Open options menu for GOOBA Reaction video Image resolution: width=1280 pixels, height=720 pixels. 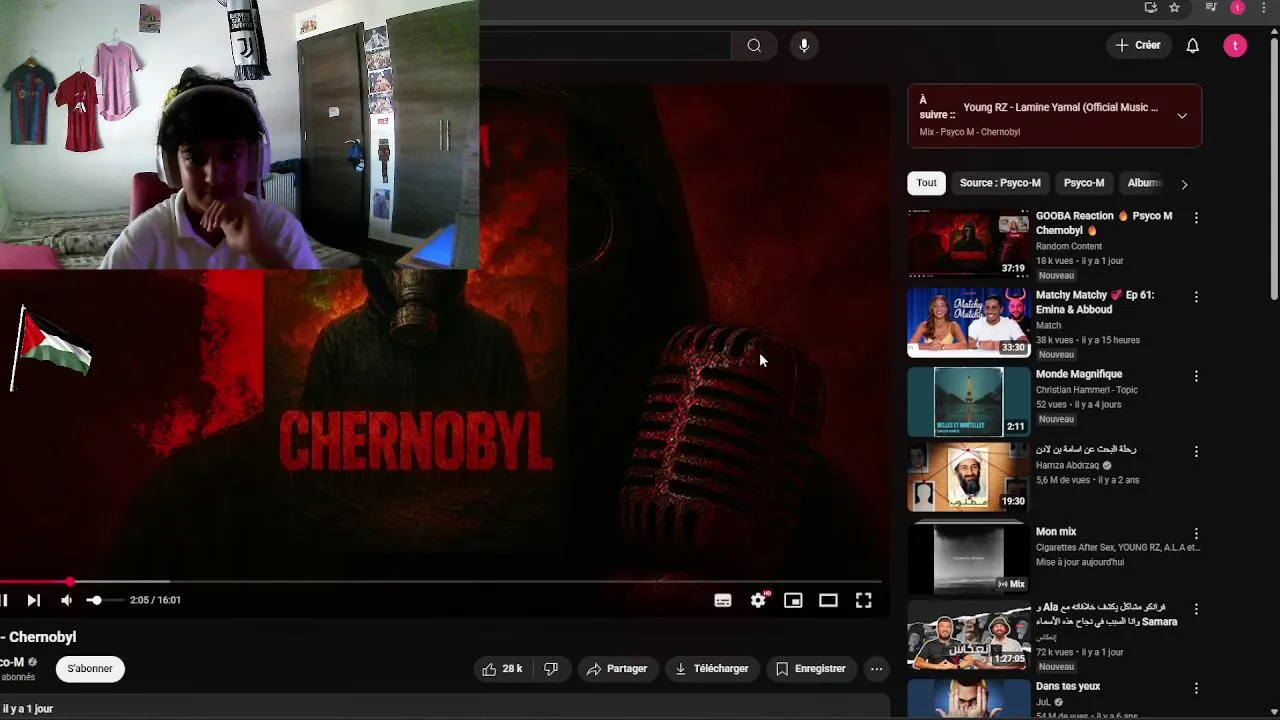[x=1196, y=218]
